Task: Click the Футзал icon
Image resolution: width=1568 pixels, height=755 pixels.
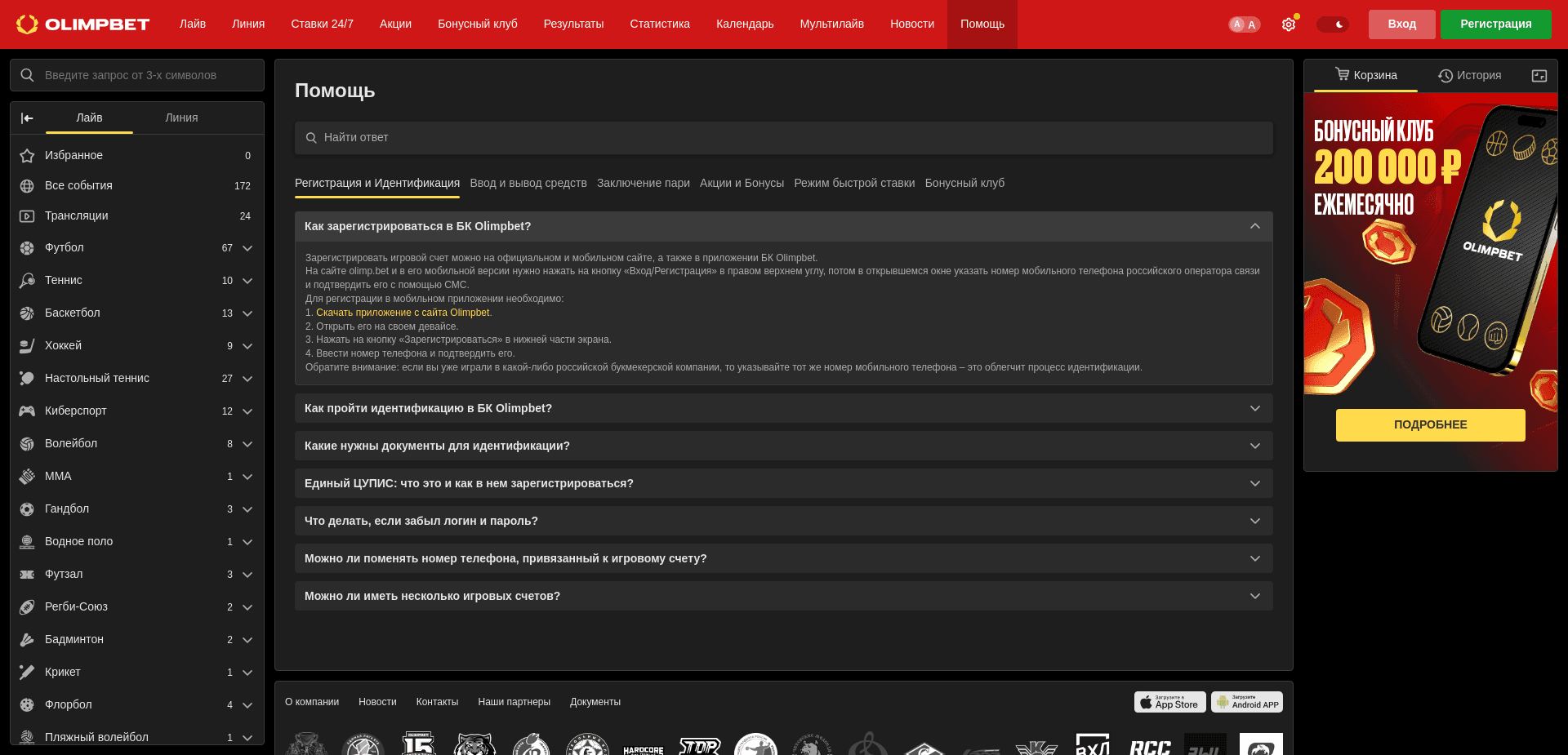Action: (27, 575)
